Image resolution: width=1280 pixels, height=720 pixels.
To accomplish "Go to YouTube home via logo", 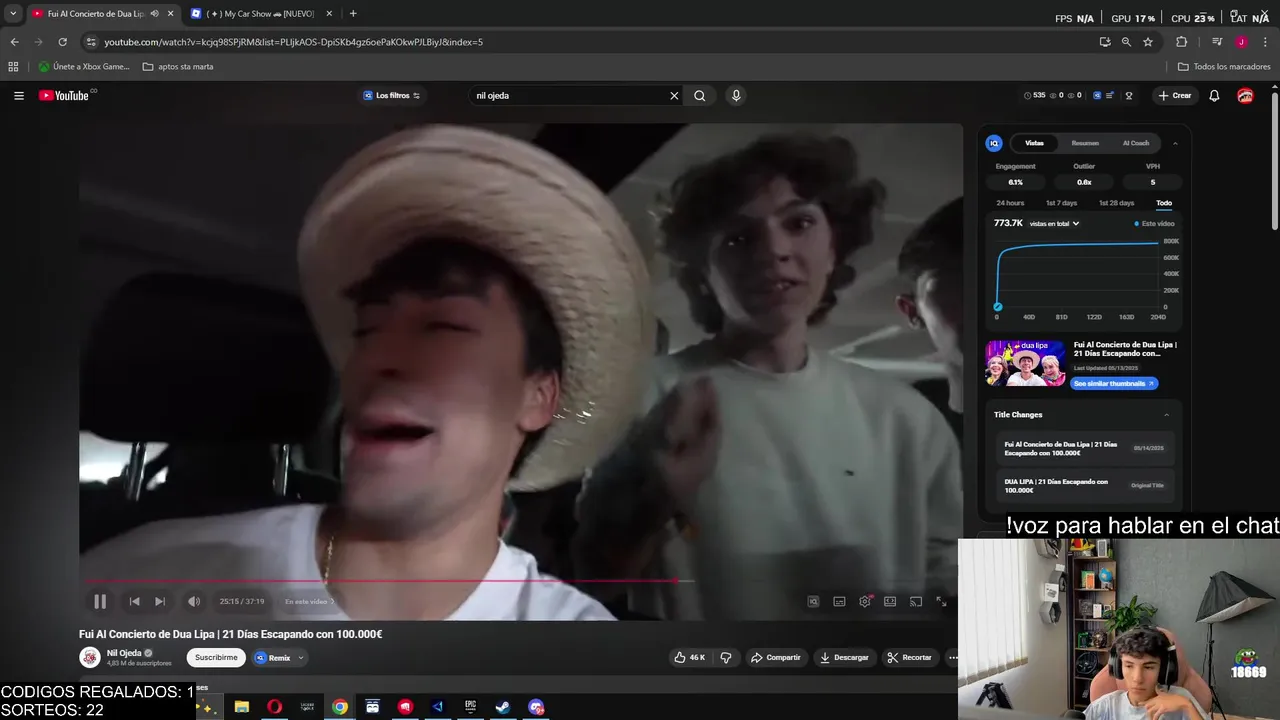I will tap(65, 96).
